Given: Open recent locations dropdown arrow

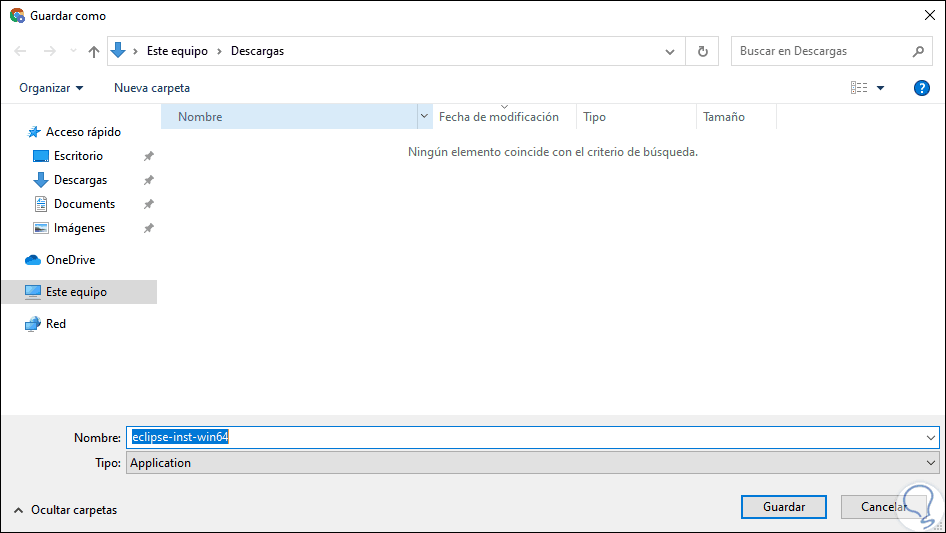Looking at the screenshot, I should pyautogui.click(x=73, y=51).
